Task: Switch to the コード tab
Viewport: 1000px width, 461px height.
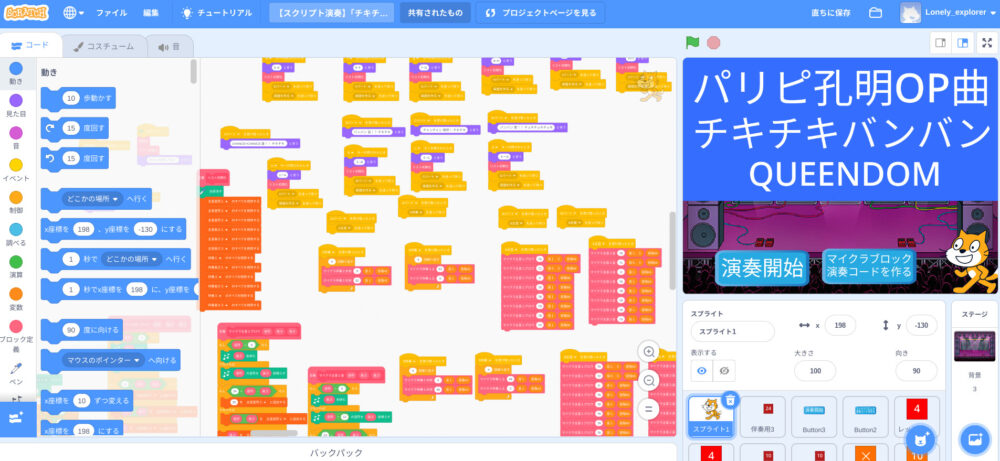Action: pos(31,45)
